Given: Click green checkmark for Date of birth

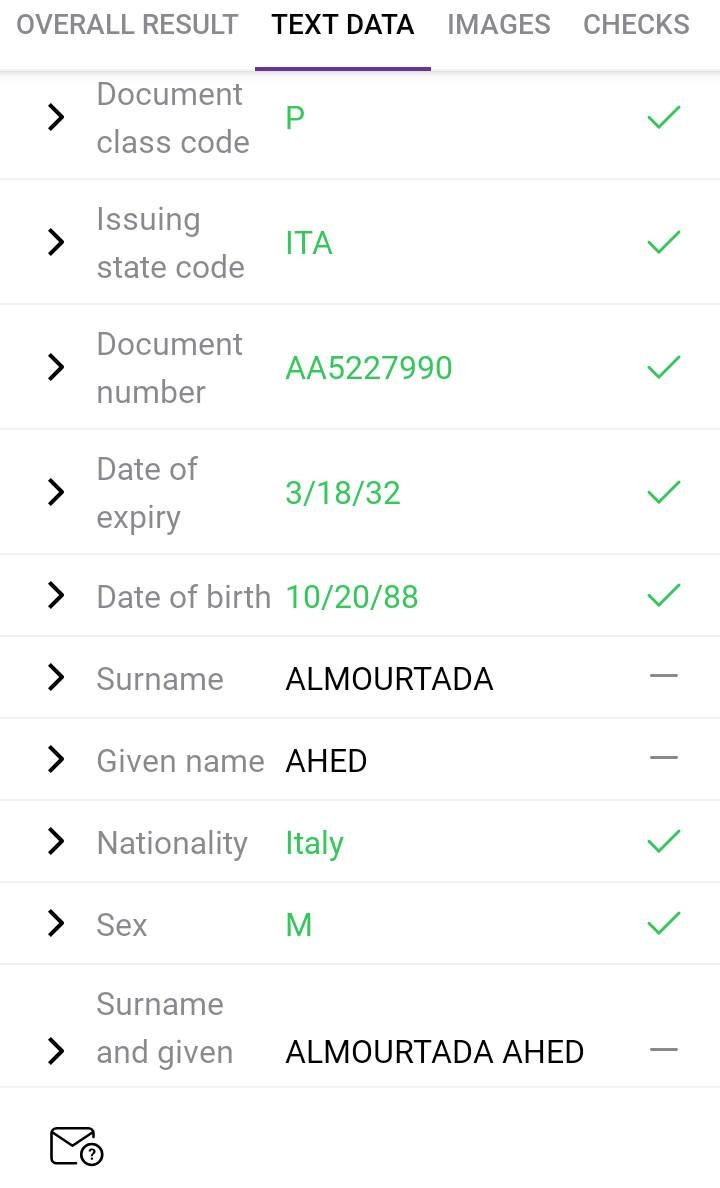Looking at the screenshot, I should tap(663, 596).
